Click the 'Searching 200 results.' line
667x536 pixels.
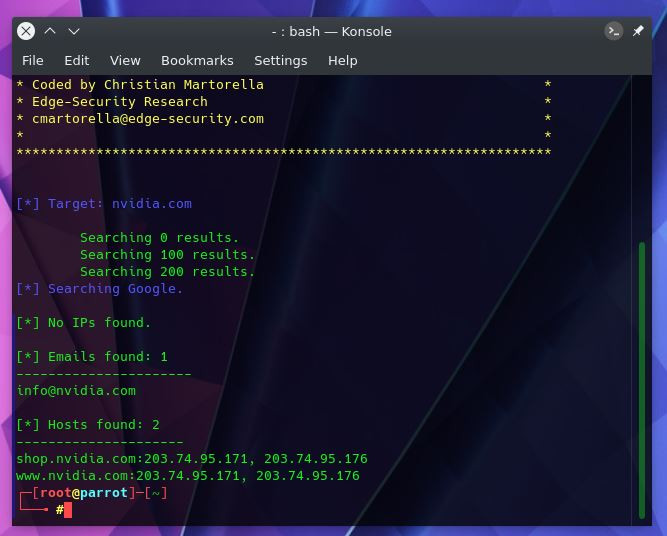point(168,272)
